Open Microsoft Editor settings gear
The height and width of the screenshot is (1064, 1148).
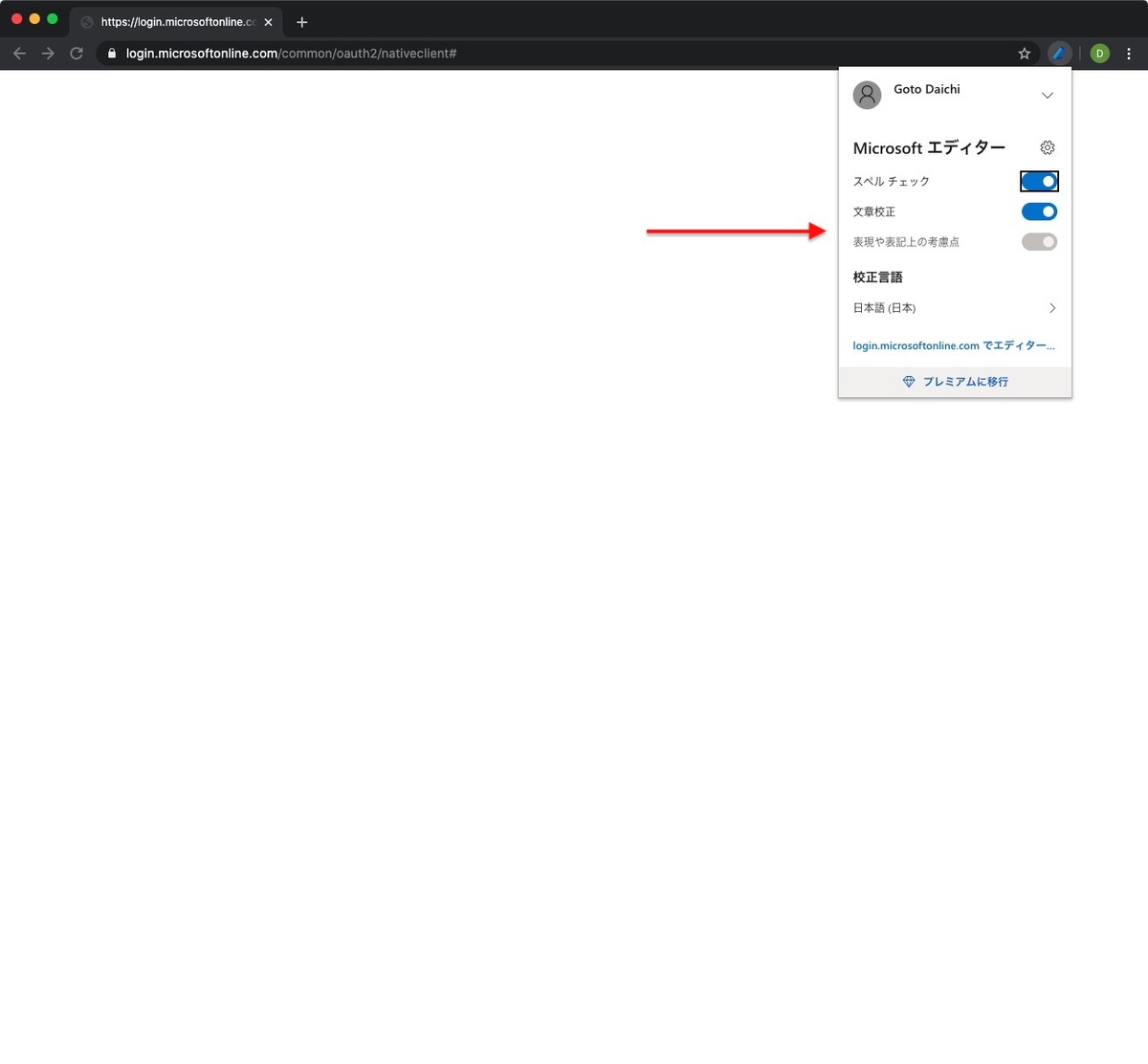coord(1048,147)
